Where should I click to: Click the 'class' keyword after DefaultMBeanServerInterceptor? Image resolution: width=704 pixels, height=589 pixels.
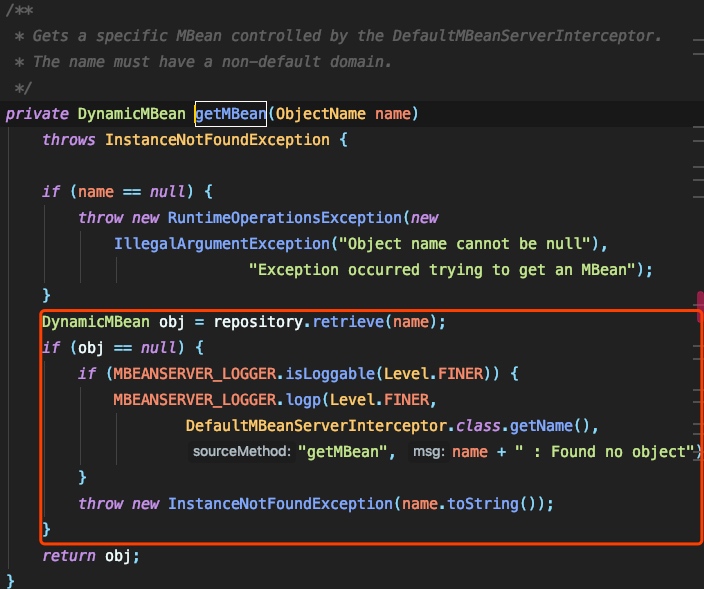(478, 426)
